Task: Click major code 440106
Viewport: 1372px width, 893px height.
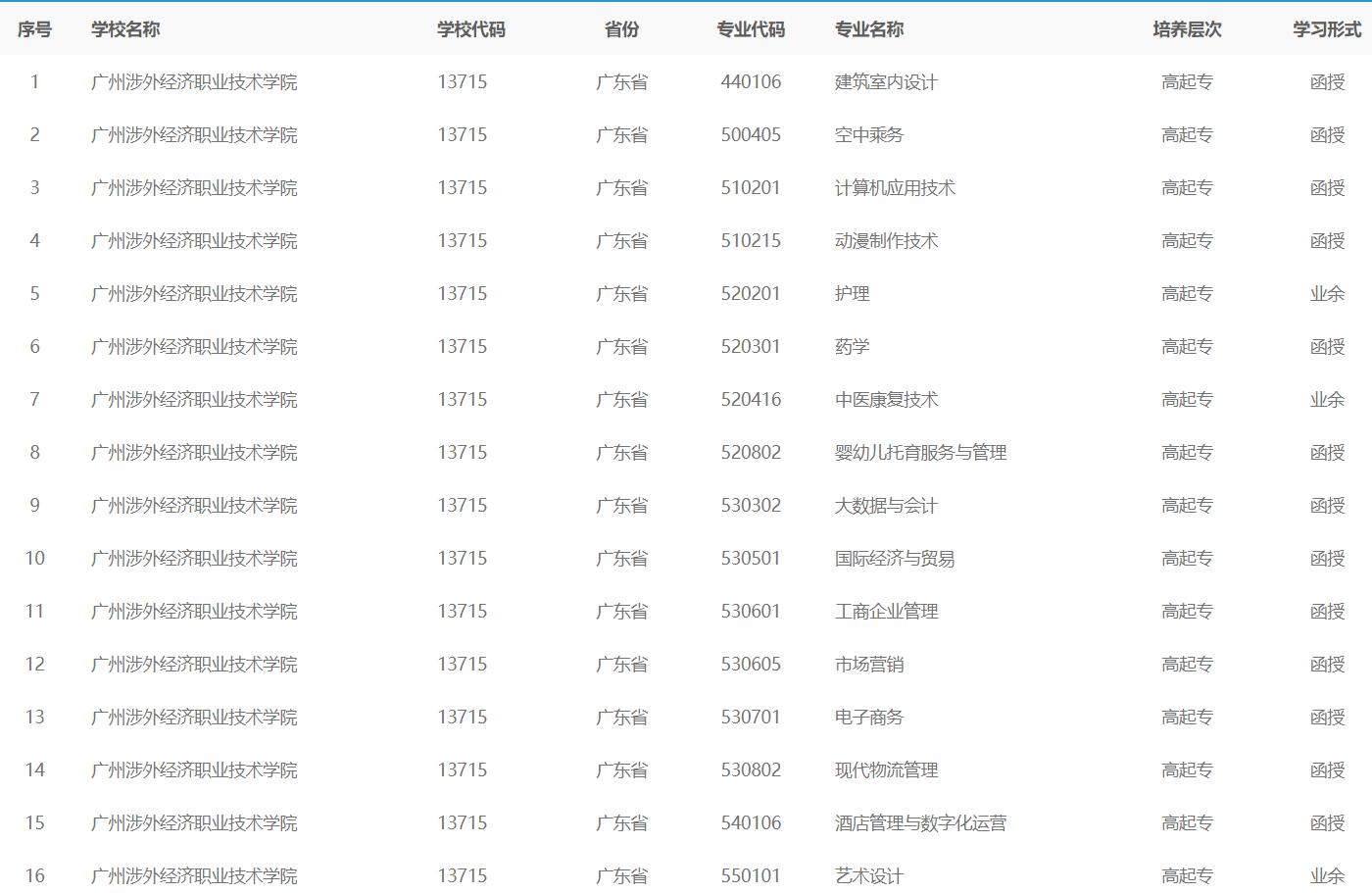Action: [x=751, y=82]
